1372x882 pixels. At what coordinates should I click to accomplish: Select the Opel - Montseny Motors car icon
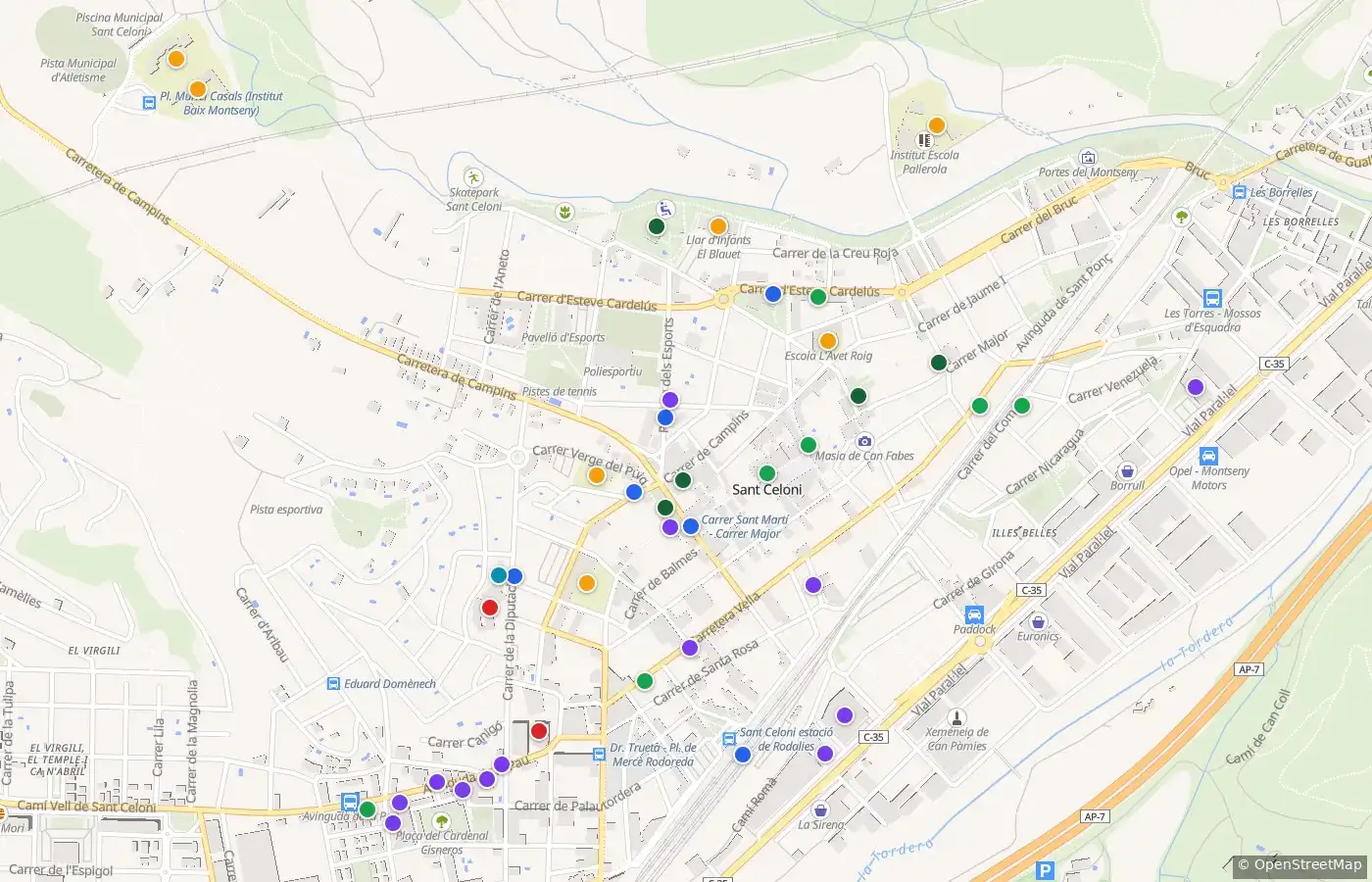click(x=1208, y=456)
